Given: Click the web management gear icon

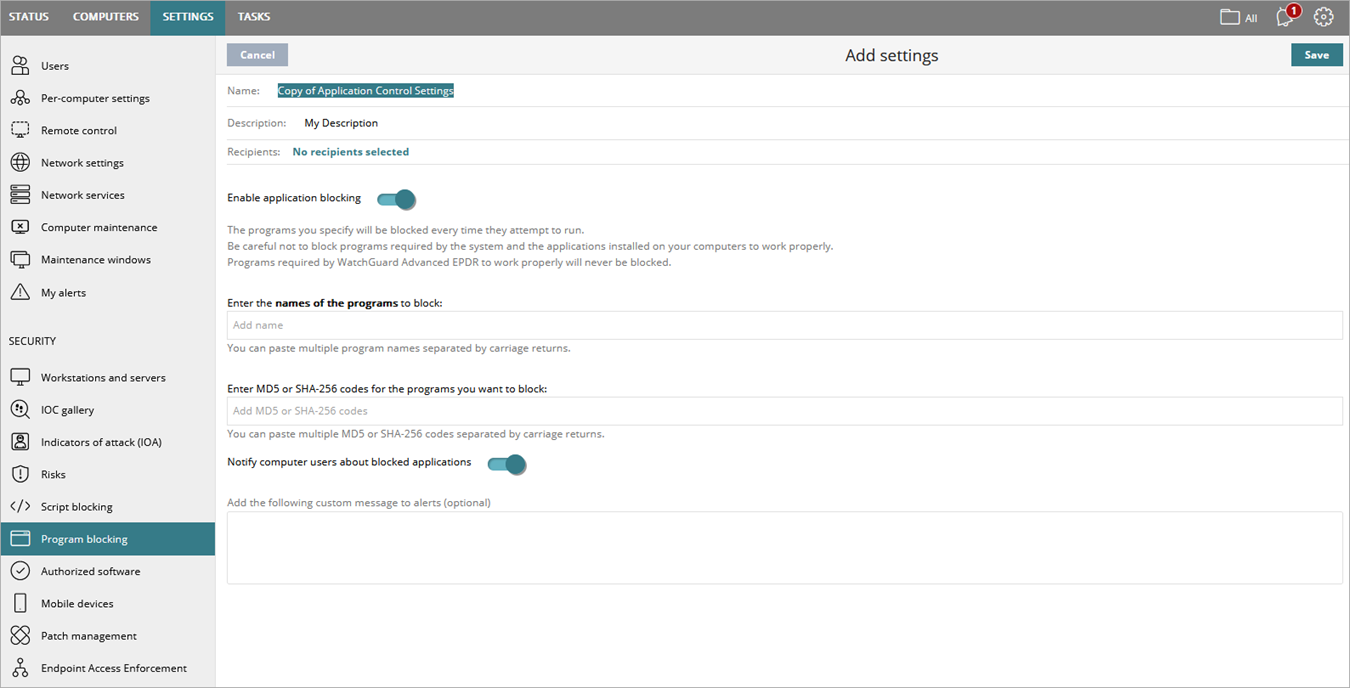Looking at the screenshot, I should [1324, 17].
